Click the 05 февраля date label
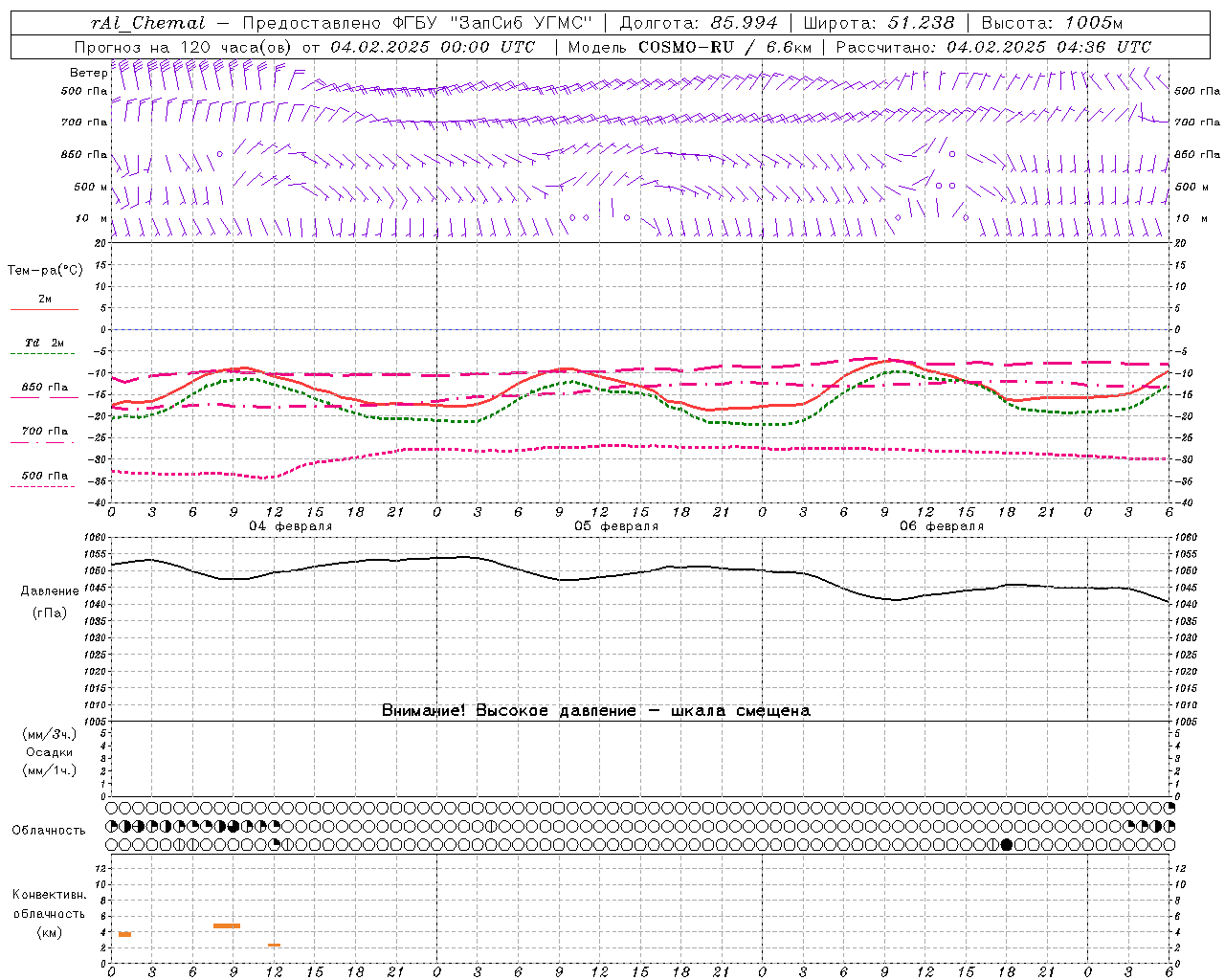The image size is (1225, 980). tap(616, 526)
